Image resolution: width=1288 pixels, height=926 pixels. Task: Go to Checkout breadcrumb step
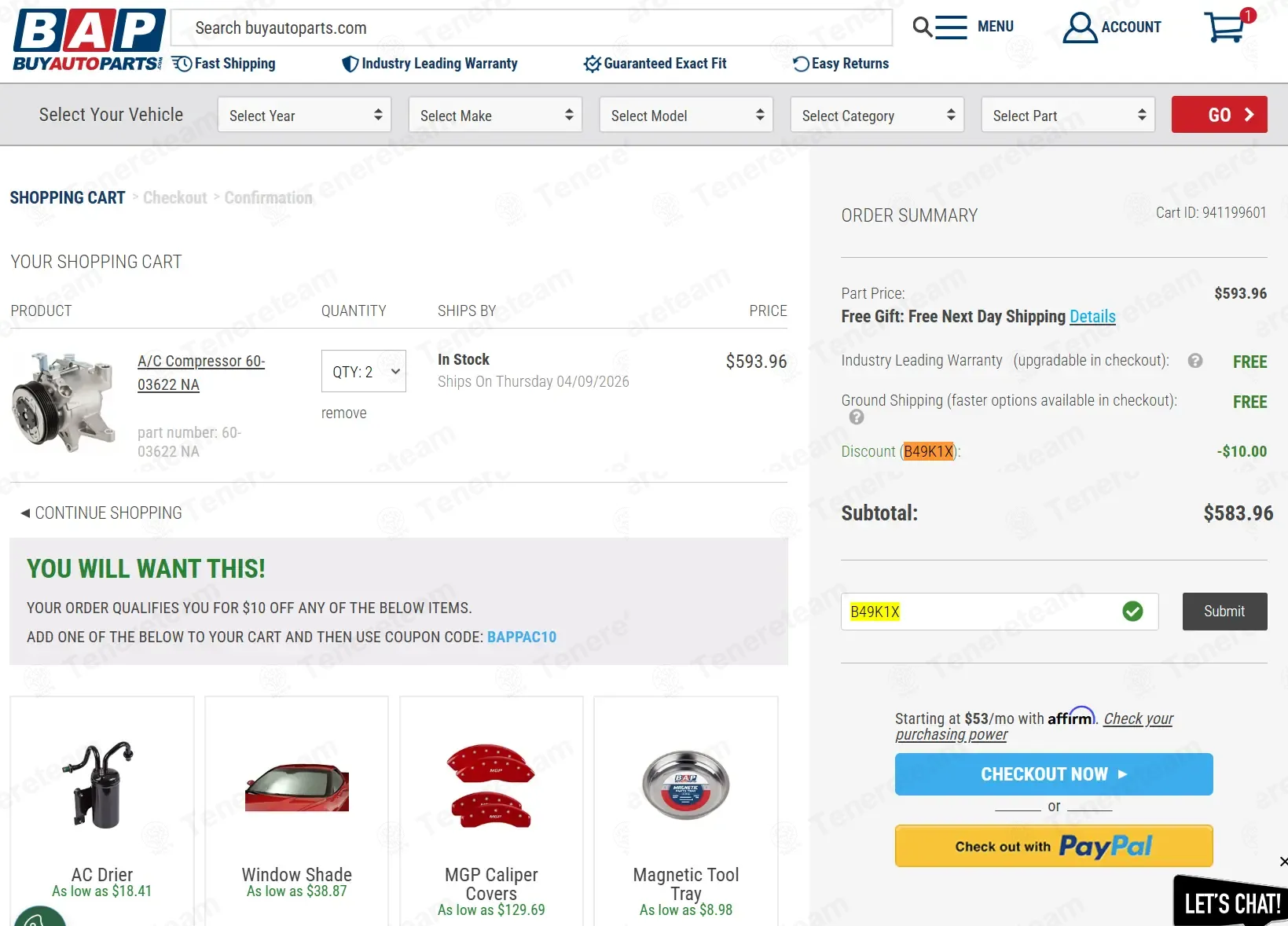175,198
